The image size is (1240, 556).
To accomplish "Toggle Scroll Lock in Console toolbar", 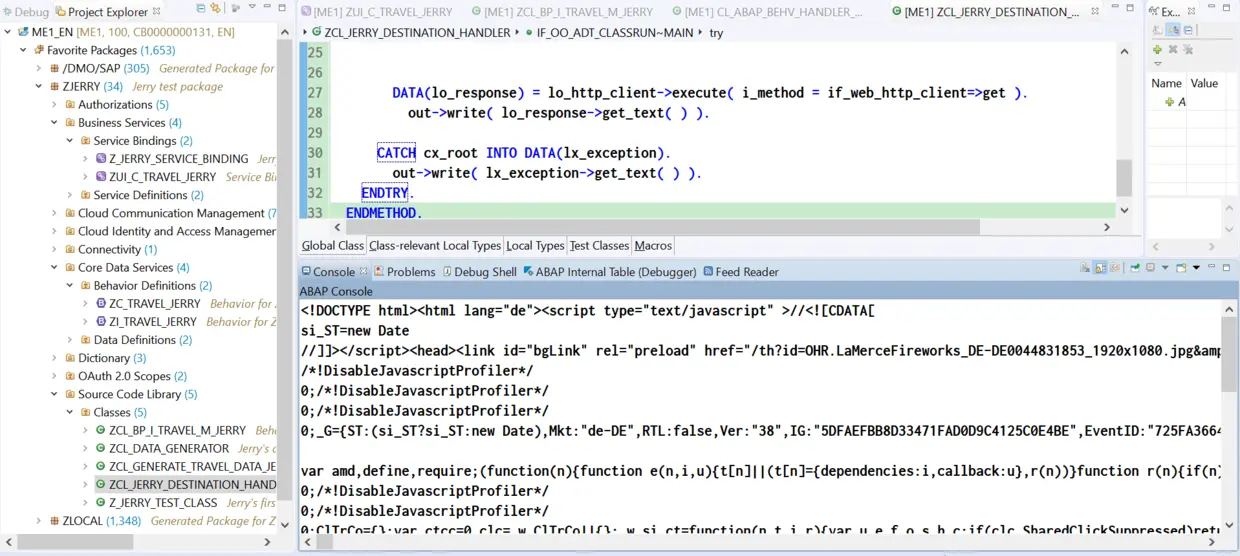I will (1100, 268).
